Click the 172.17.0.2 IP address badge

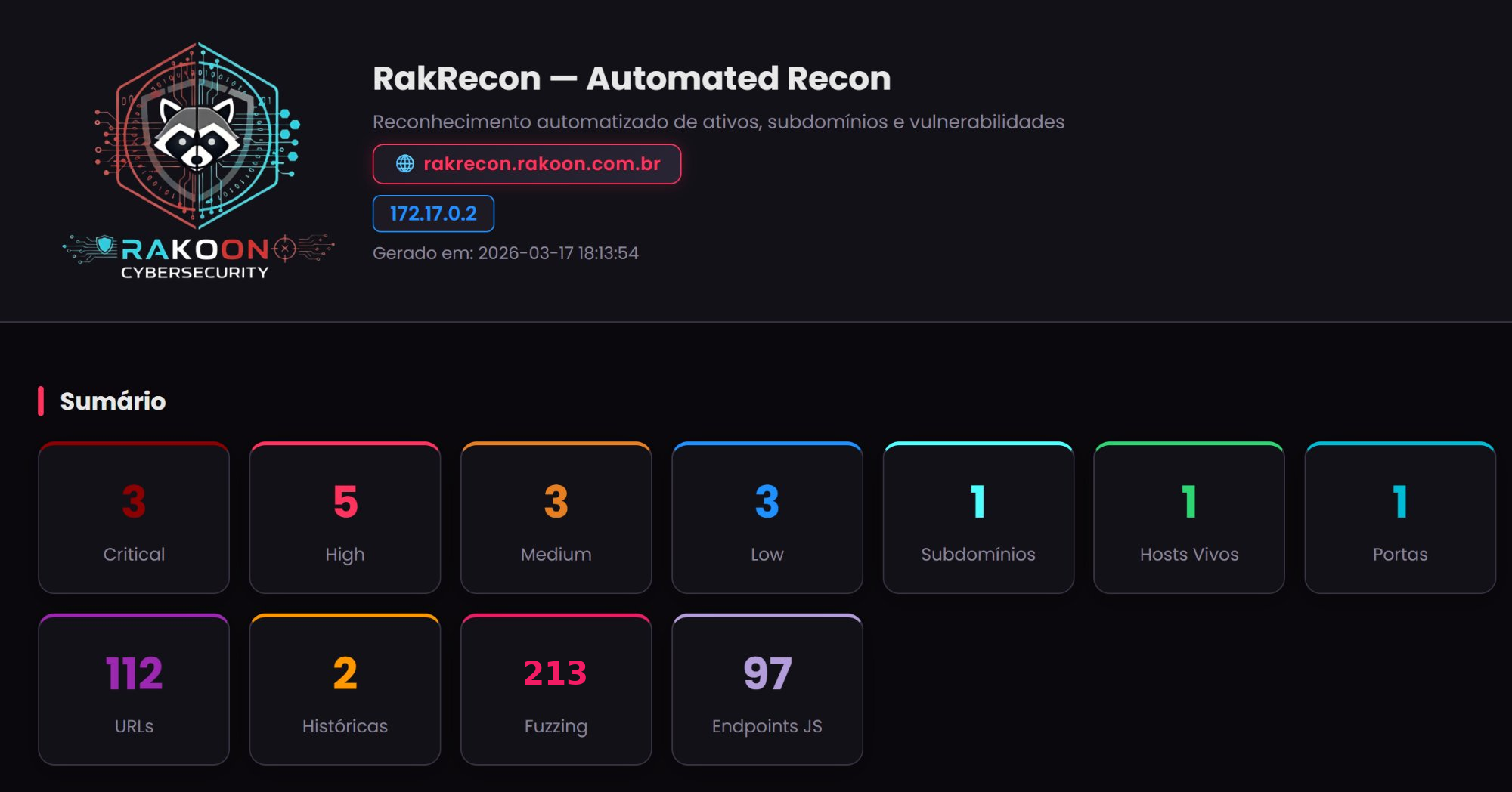pos(433,213)
